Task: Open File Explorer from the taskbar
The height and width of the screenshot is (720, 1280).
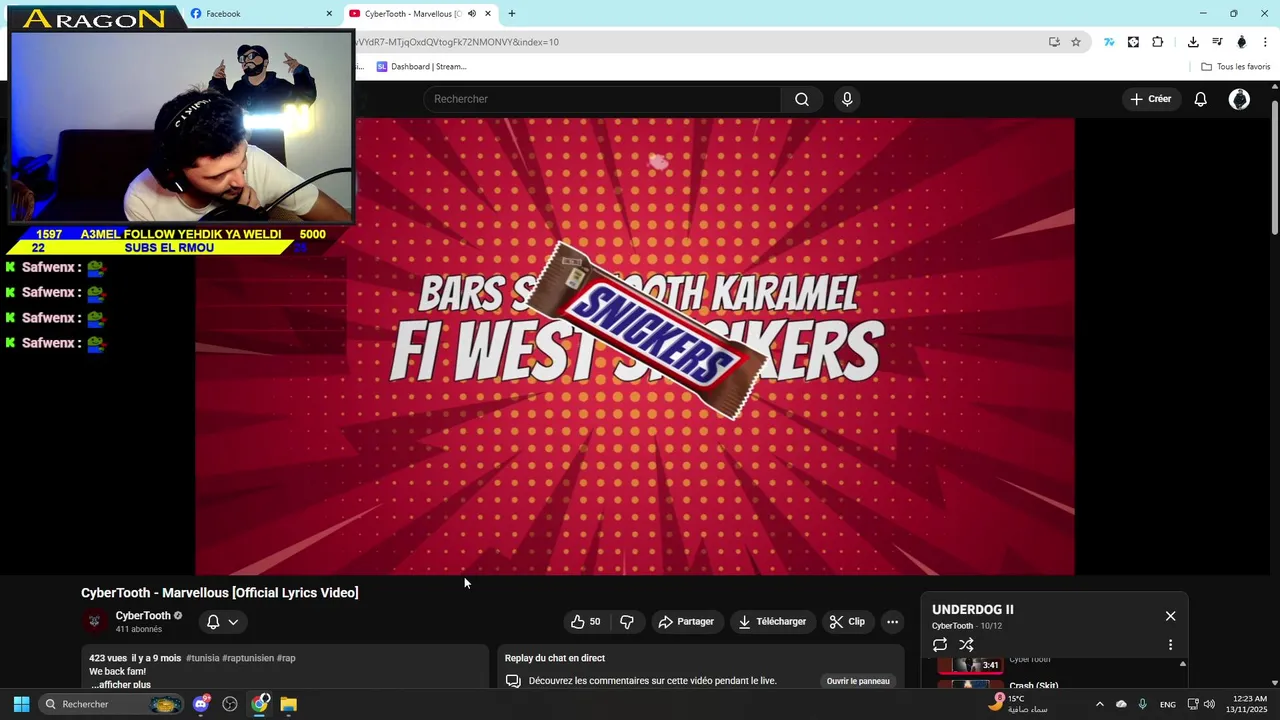Action: click(288, 704)
